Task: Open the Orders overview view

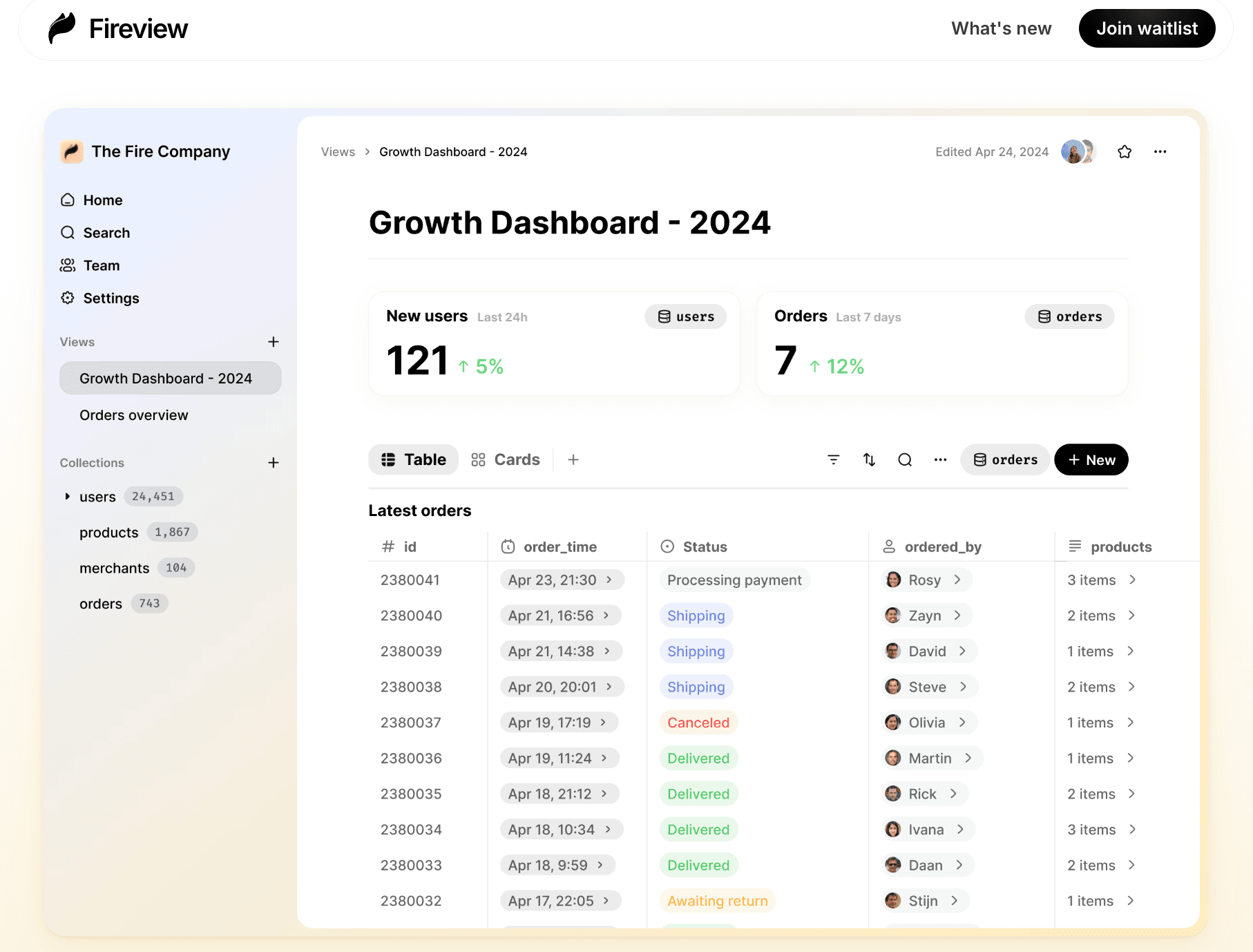Action: tap(134, 415)
